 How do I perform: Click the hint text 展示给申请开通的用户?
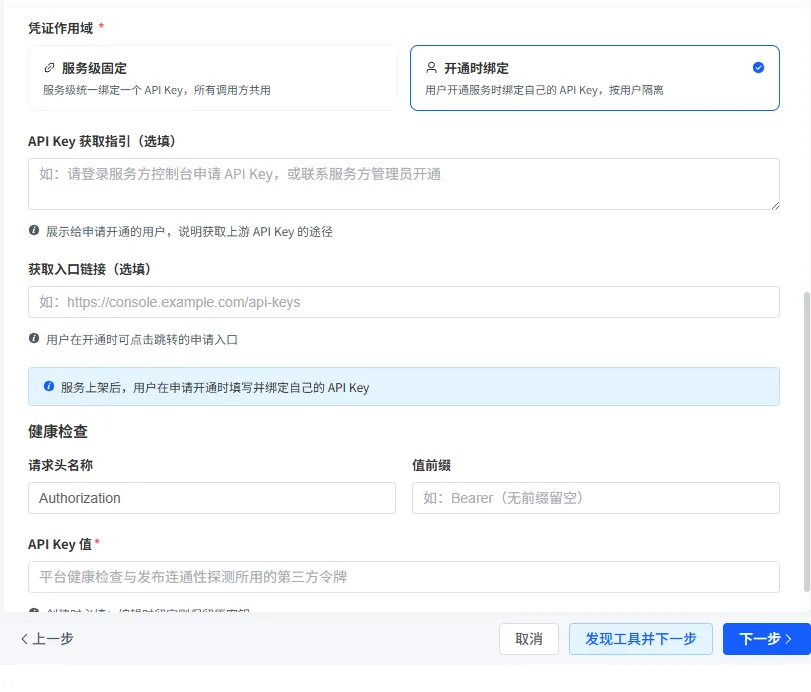[189, 232]
